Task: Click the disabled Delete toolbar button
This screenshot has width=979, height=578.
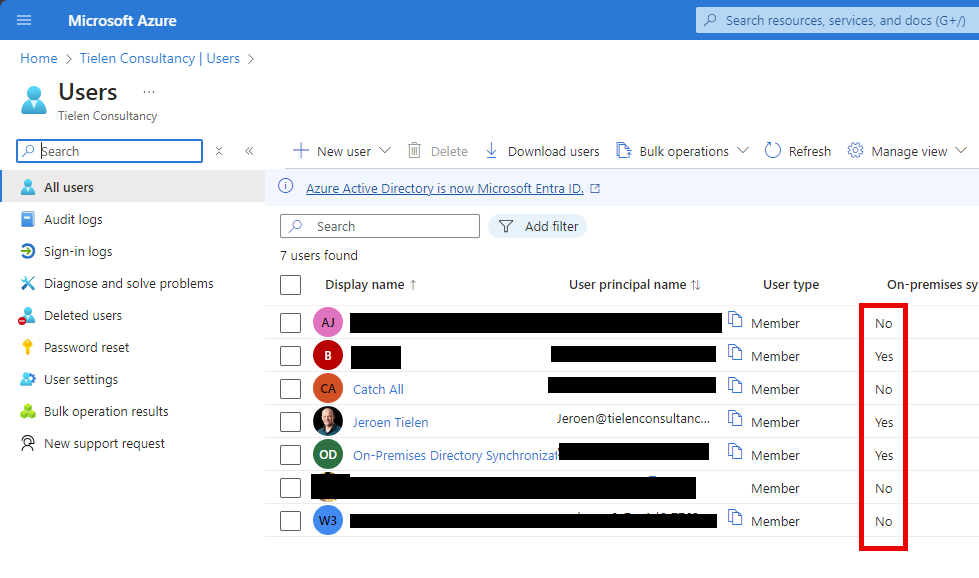Action: (x=438, y=151)
